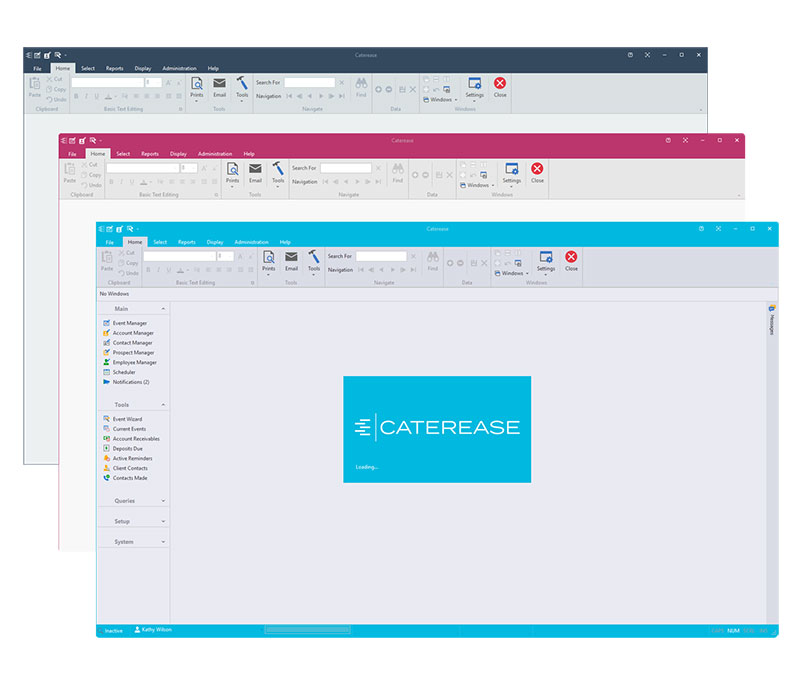Click Copy in the dark gray window
800x685 pixels.
[x=56, y=89]
